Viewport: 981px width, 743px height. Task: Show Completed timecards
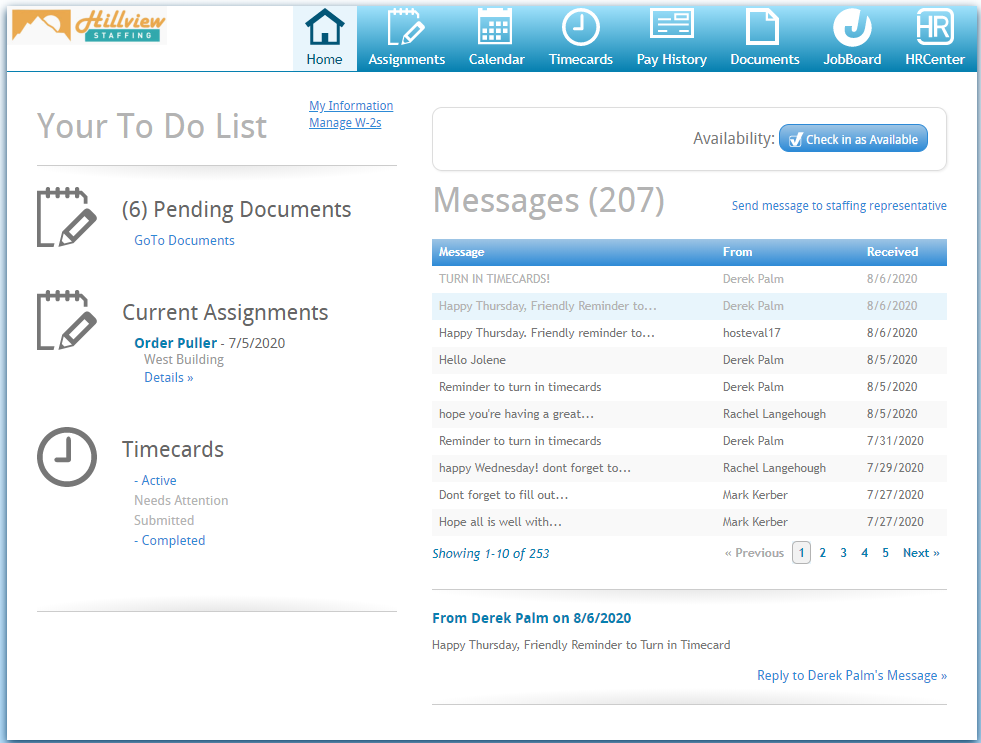pos(170,540)
